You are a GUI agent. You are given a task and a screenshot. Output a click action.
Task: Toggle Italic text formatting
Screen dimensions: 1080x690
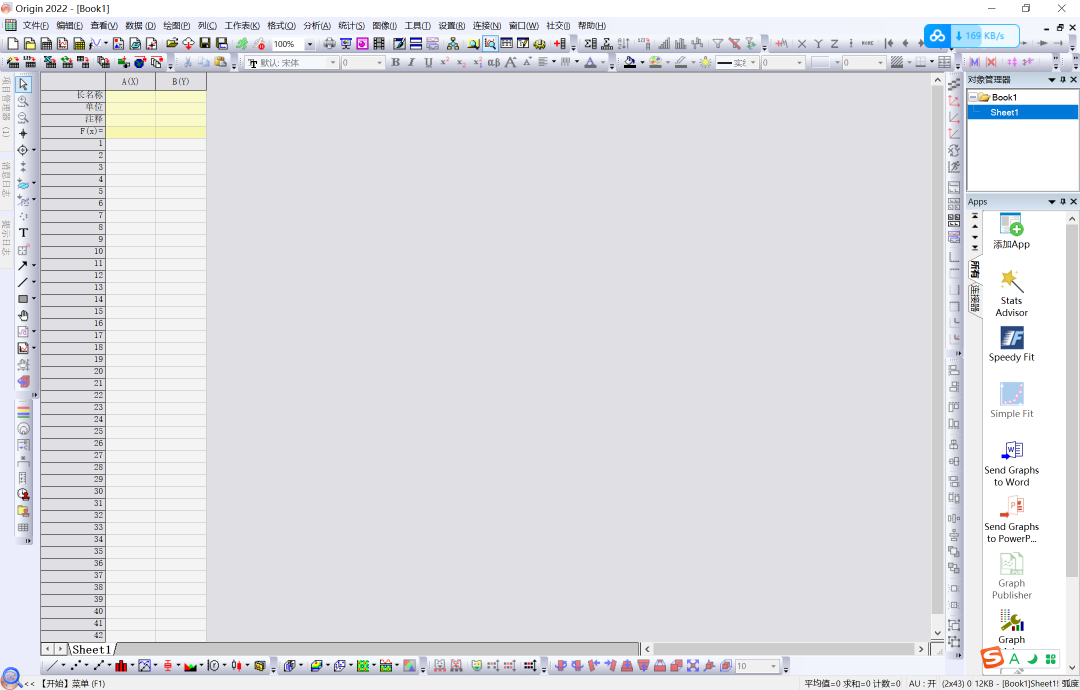[x=411, y=62]
